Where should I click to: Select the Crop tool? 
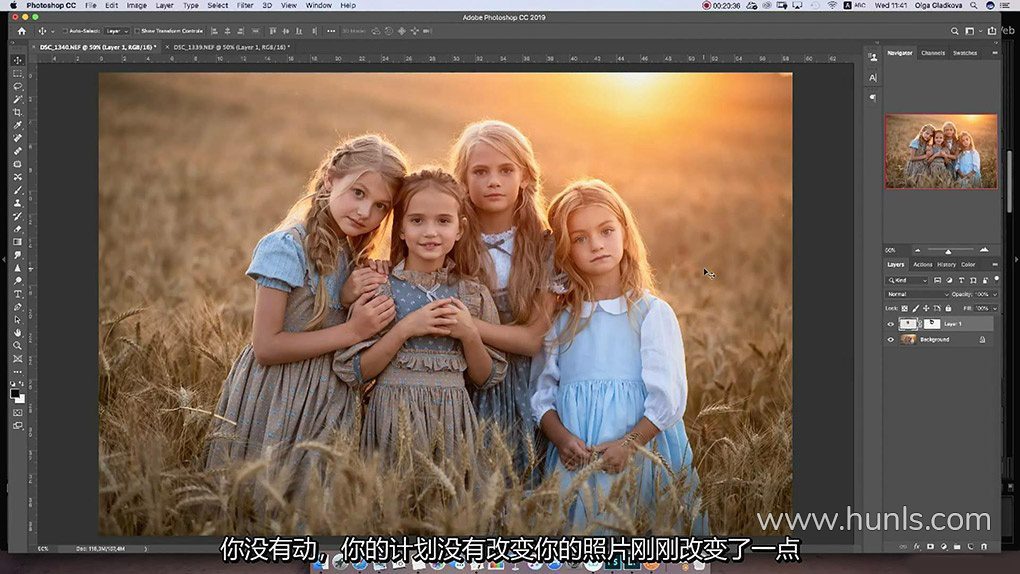point(18,113)
